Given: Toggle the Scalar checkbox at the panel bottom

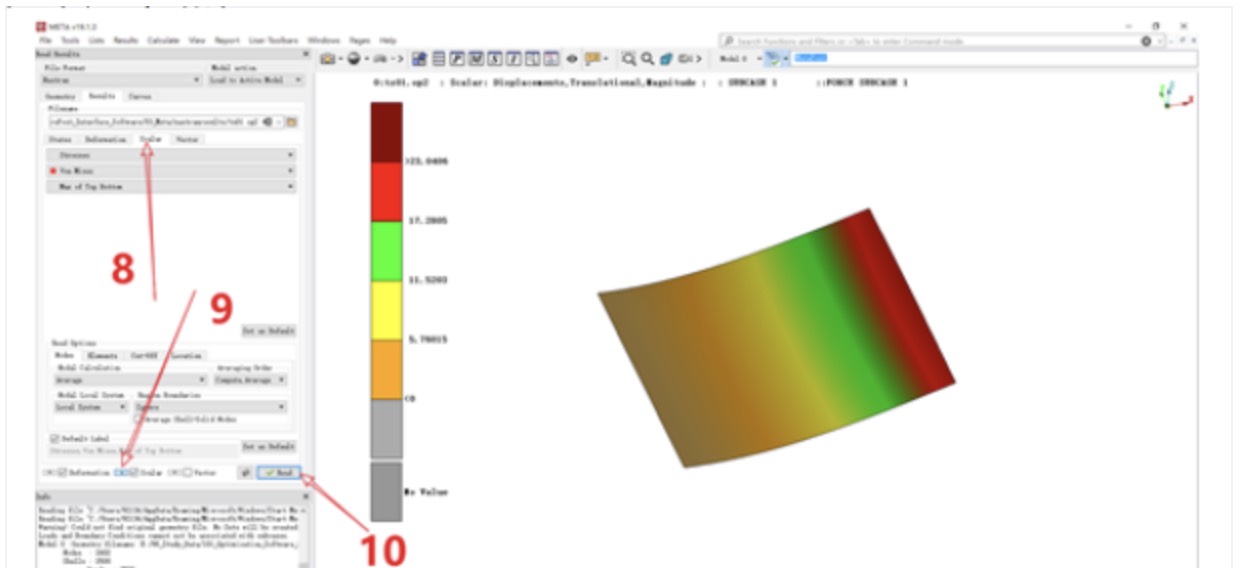Looking at the screenshot, I should pos(135,472).
